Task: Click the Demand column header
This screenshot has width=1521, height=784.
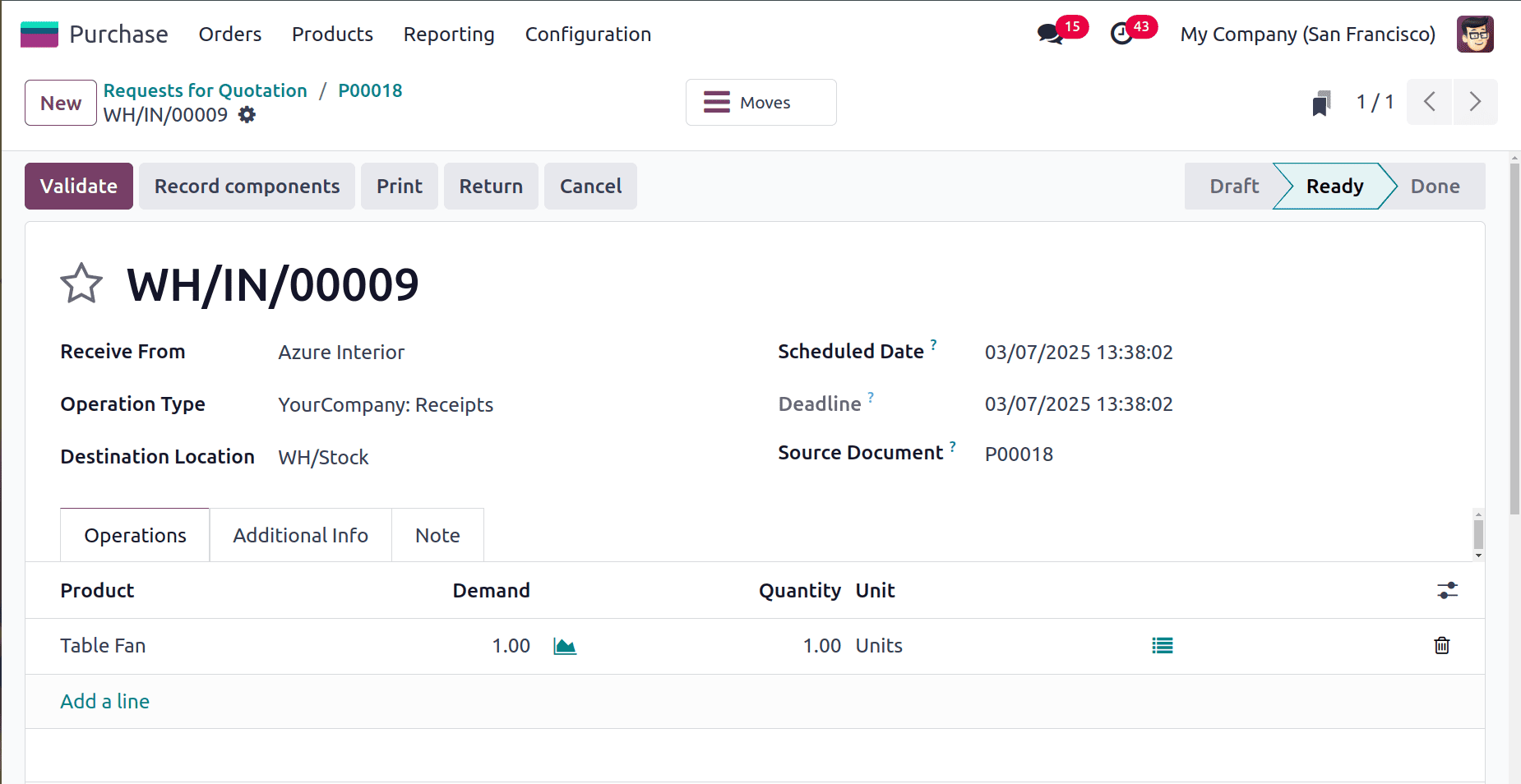Action: coord(491,591)
